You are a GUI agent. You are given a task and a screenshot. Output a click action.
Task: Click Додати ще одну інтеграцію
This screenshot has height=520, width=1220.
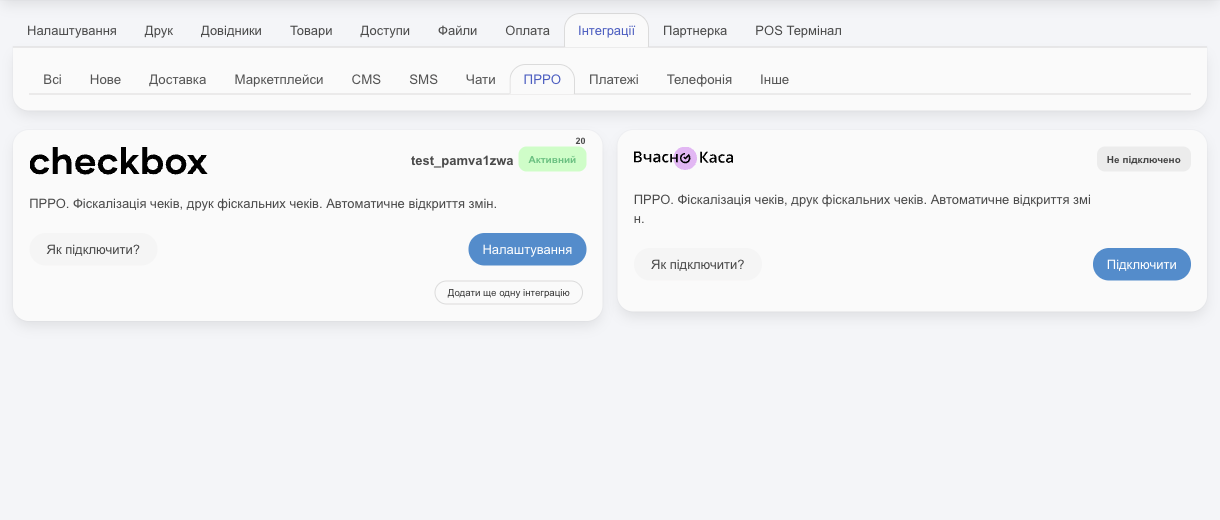point(508,293)
